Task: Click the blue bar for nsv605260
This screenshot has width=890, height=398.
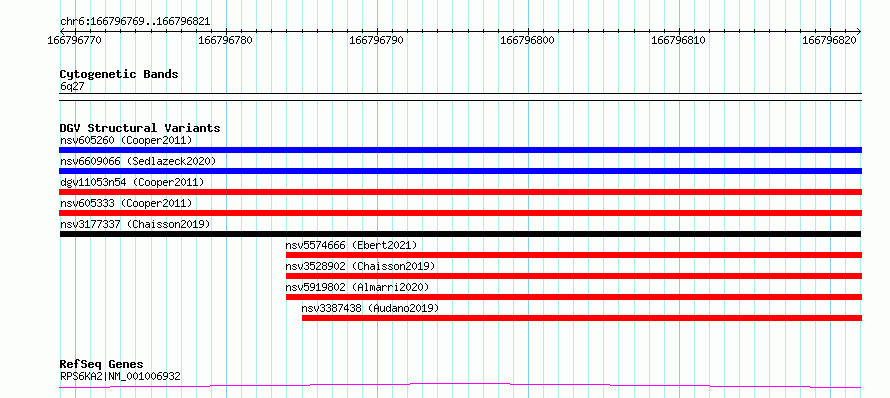Action: coord(460,150)
